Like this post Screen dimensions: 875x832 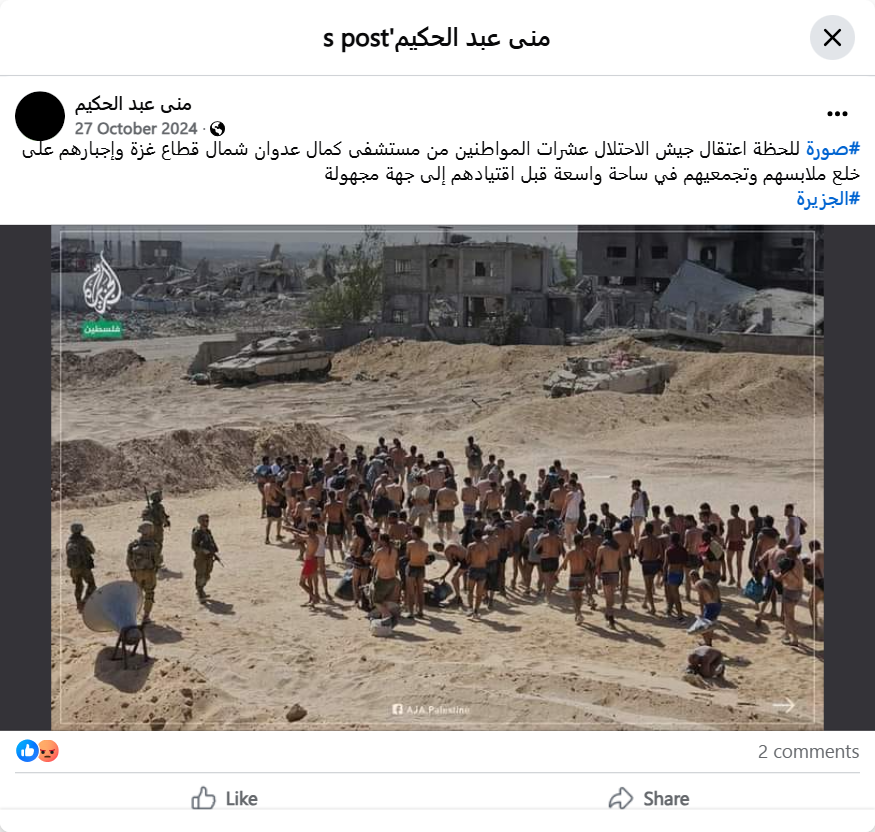(x=224, y=799)
